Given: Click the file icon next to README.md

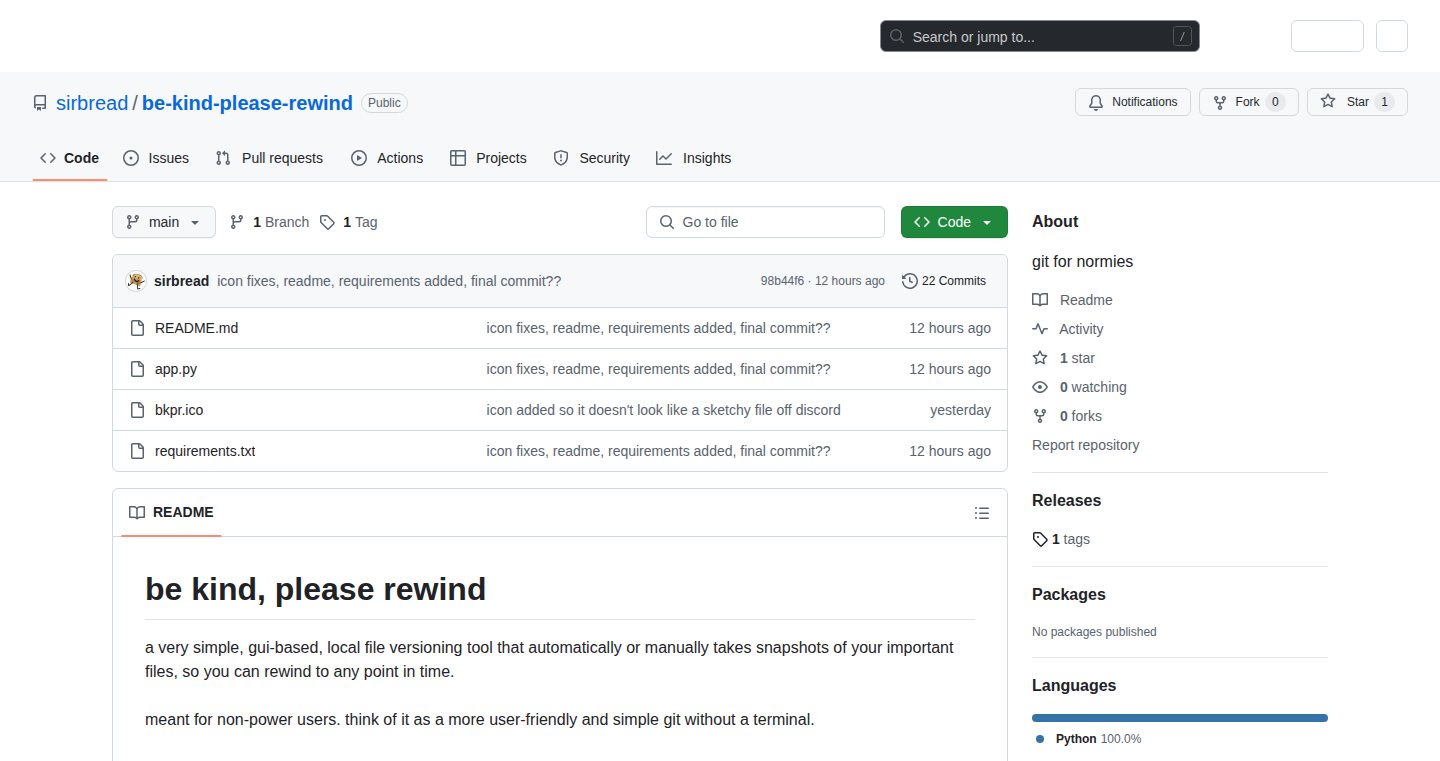Looking at the screenshot, I should tap(138, 328).
